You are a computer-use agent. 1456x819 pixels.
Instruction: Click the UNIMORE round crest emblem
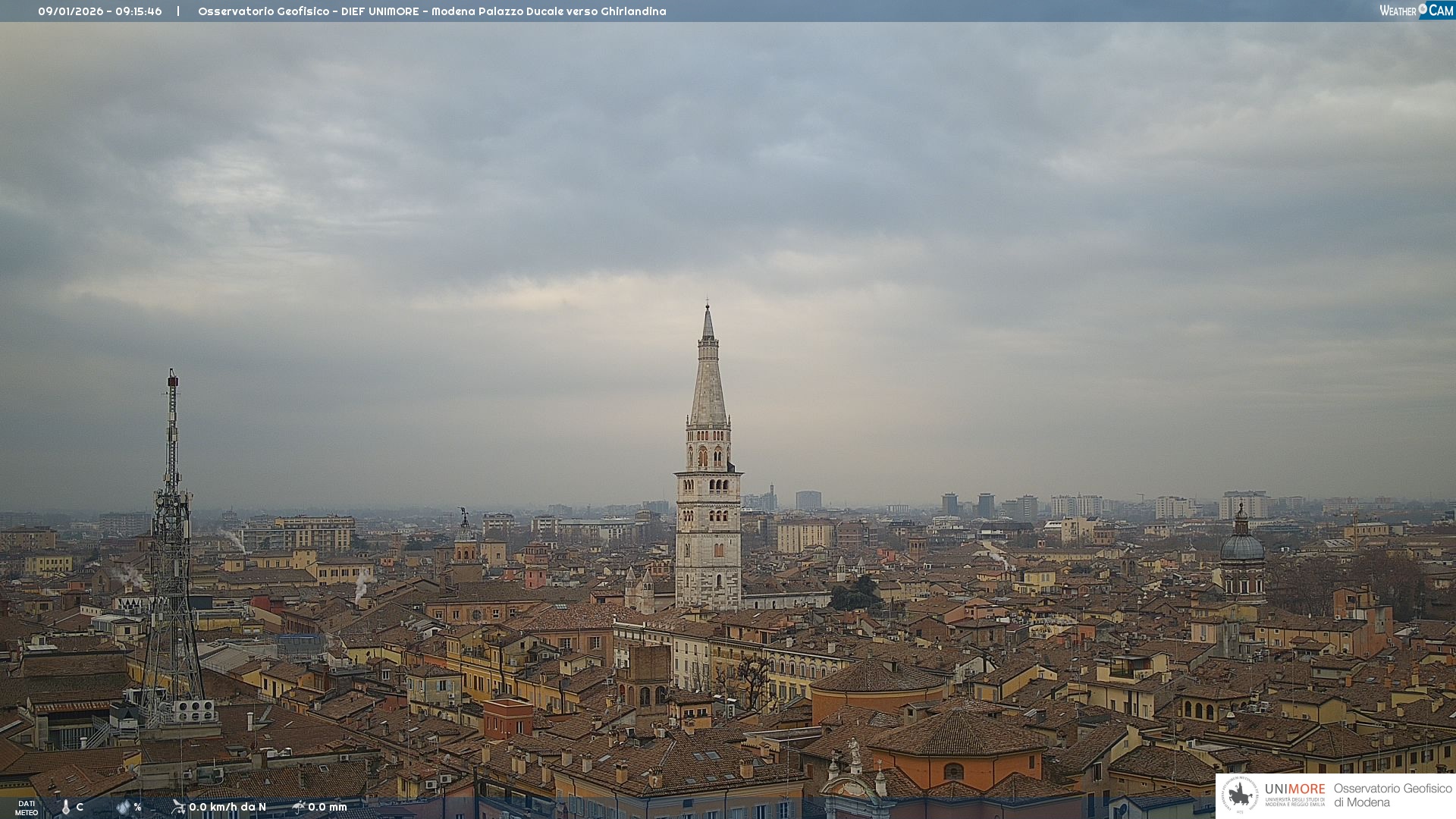(x=1240, y=795)
